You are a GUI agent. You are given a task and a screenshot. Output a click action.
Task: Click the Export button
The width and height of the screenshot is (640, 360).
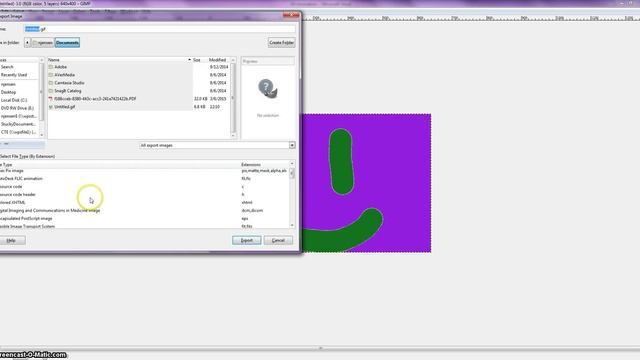pos(247,240)
